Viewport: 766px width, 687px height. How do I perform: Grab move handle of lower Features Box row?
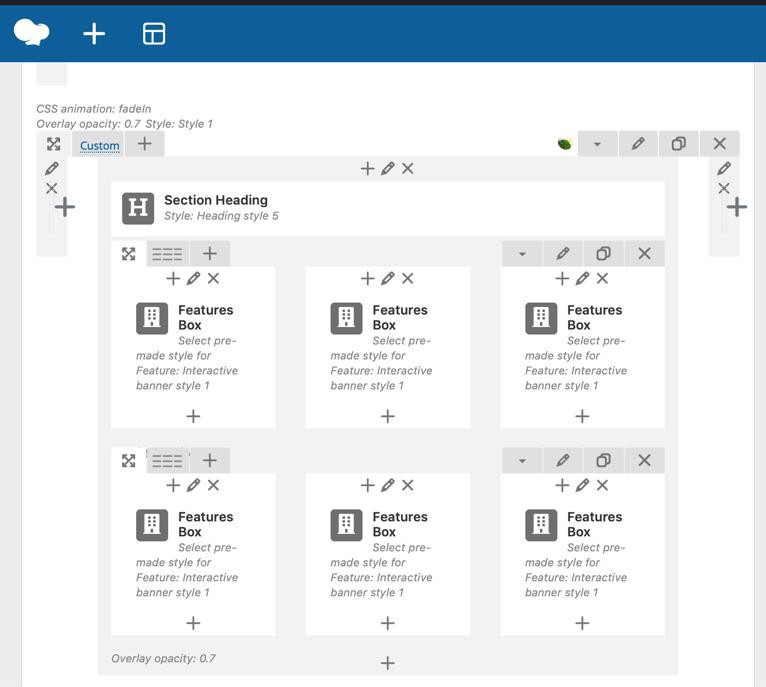[x=128, y=461]
